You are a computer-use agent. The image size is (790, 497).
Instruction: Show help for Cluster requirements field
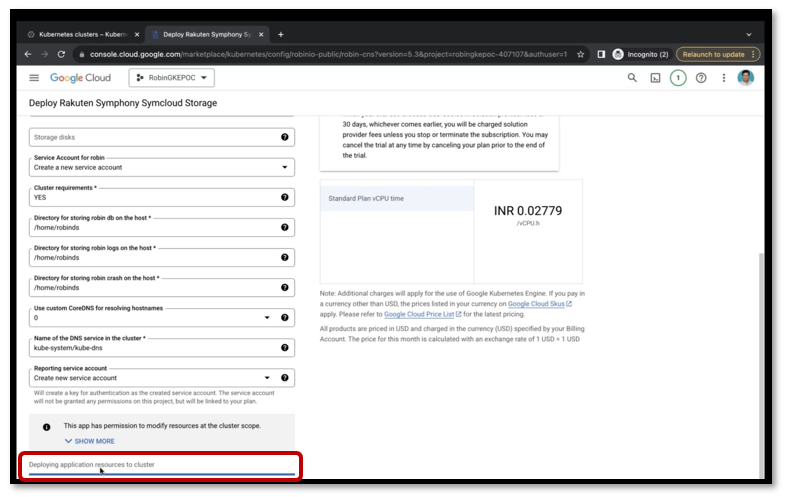click(x=285, y=198)
